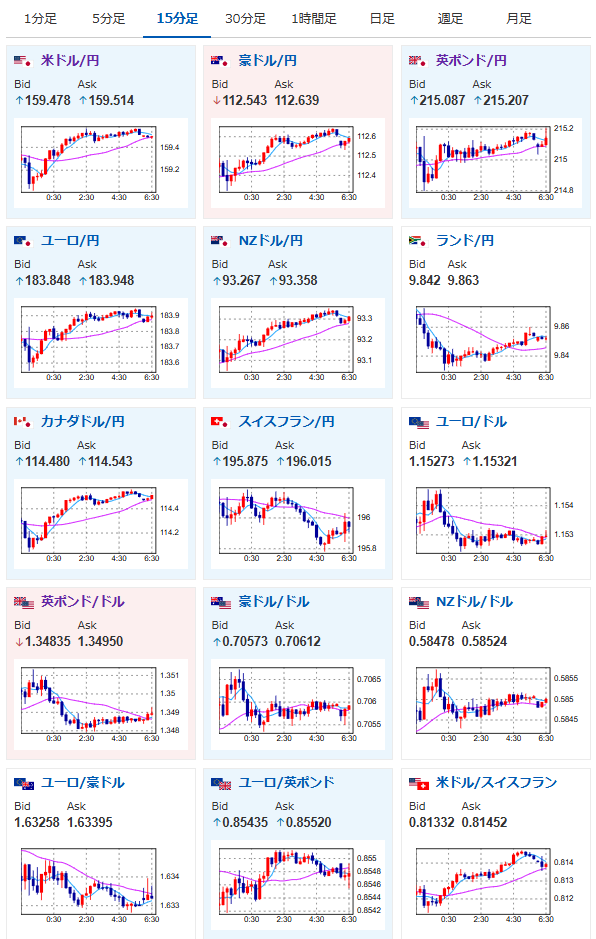Switch to the 月足 monthly tab
Image resolution: width=596 pixels, height=939 pixels.
click(519, 19)
